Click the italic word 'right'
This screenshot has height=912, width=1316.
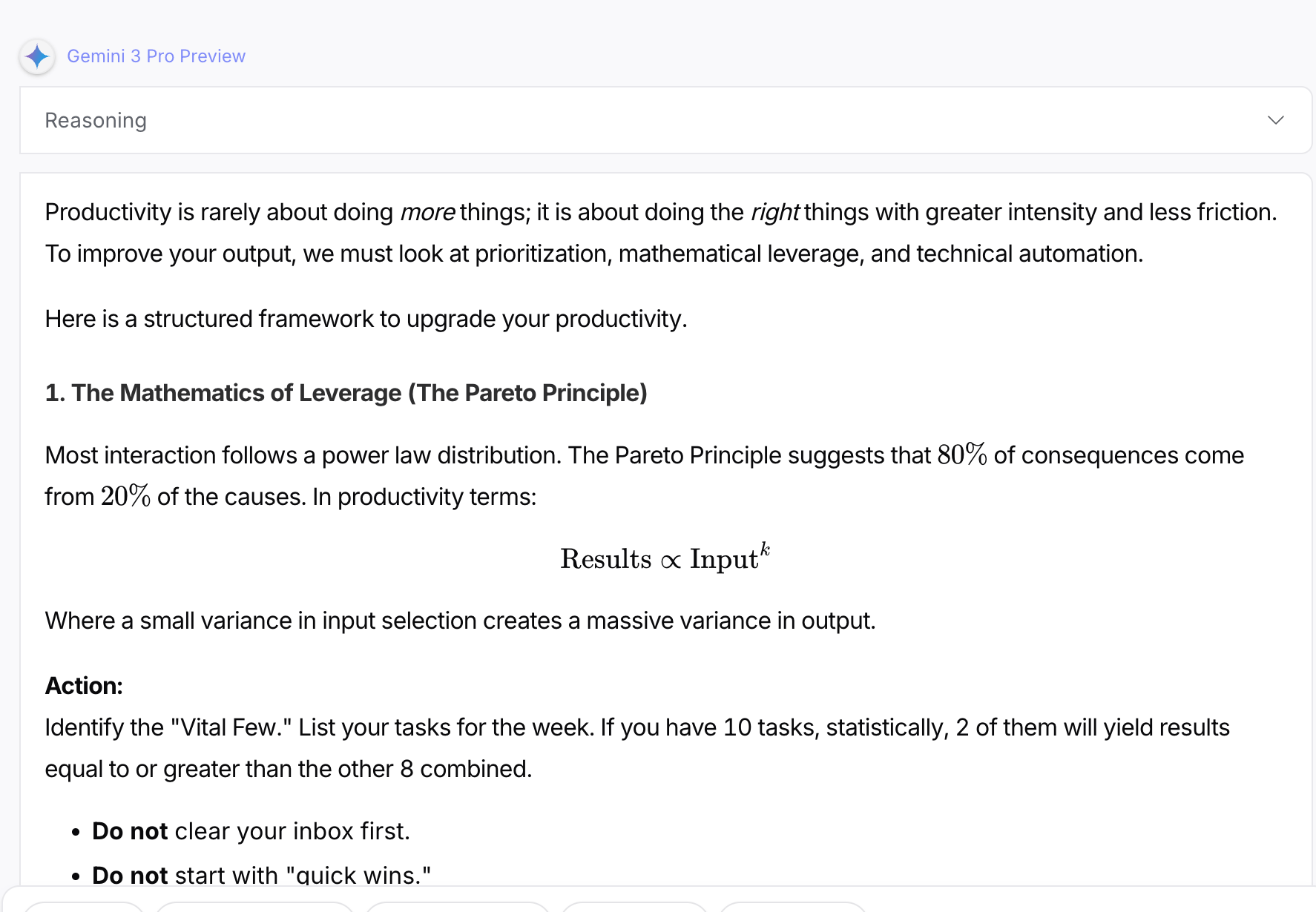774,213
